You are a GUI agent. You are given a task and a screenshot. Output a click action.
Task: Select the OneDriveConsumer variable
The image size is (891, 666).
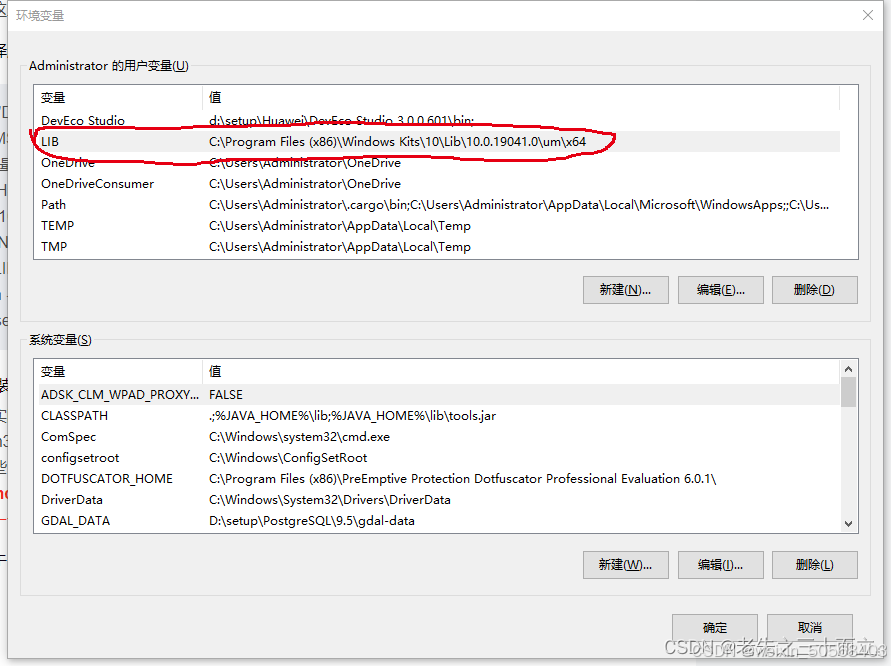pos(120,183)
